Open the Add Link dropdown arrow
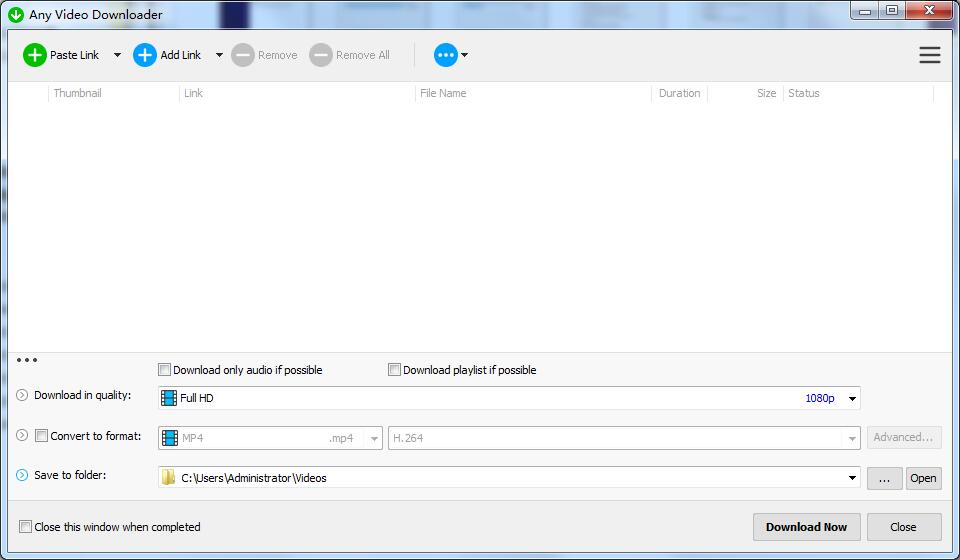 pyautogui.click(x=219, y=55)
